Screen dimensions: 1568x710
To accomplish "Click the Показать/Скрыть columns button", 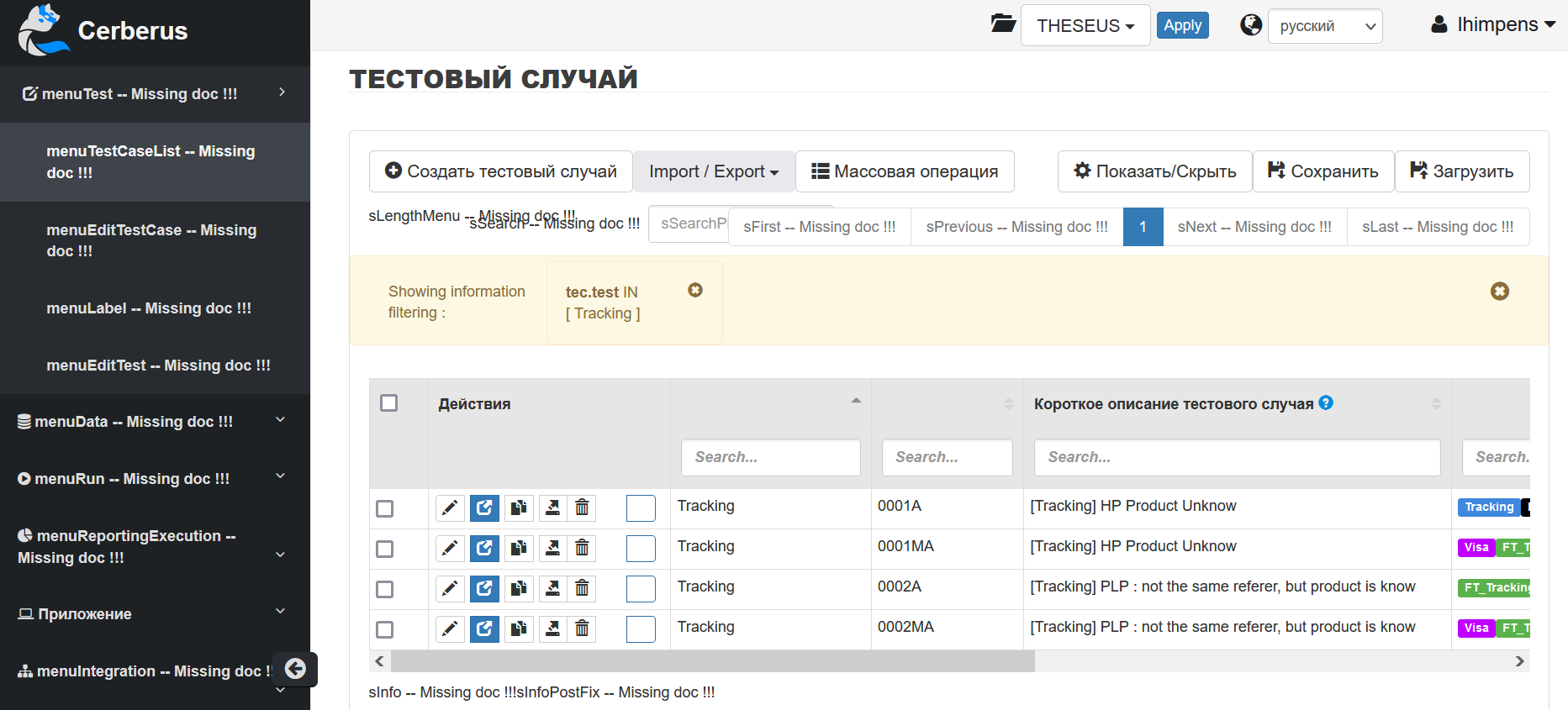I will [x=1155, y=171].
